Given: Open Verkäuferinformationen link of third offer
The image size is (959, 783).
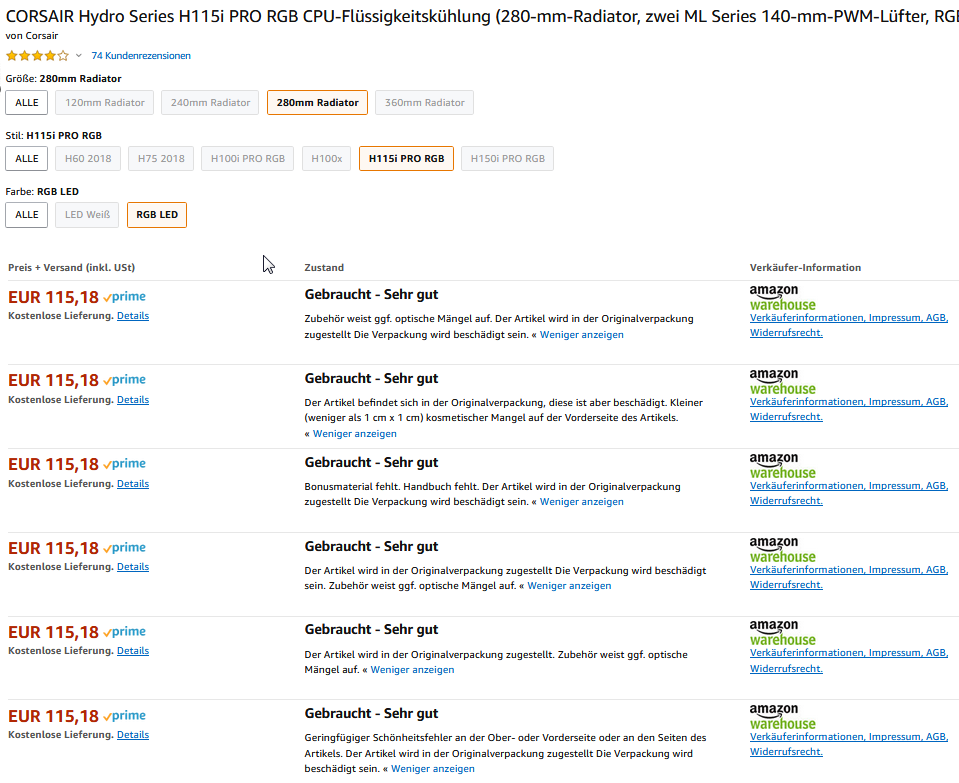Looking at the screenshot, I should pyautogui.click(x=849, y=486).
